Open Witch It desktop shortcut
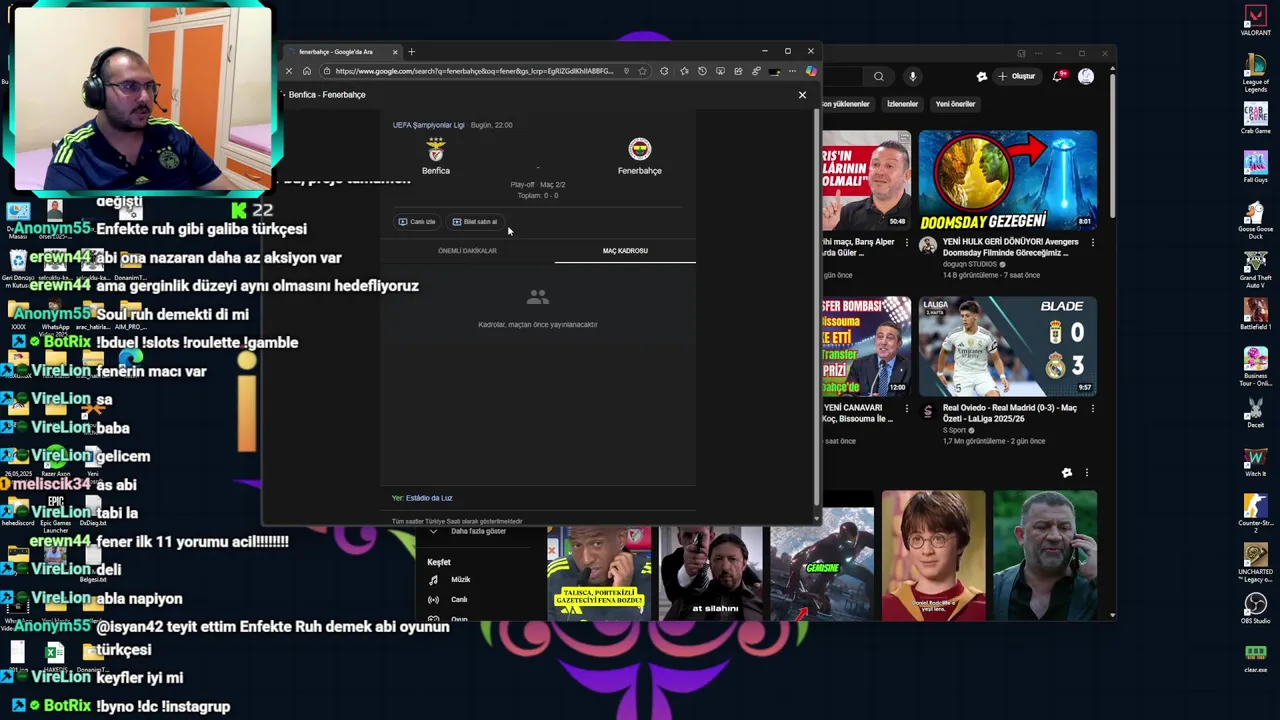 pyautogui.click(x=1255, y=461)
